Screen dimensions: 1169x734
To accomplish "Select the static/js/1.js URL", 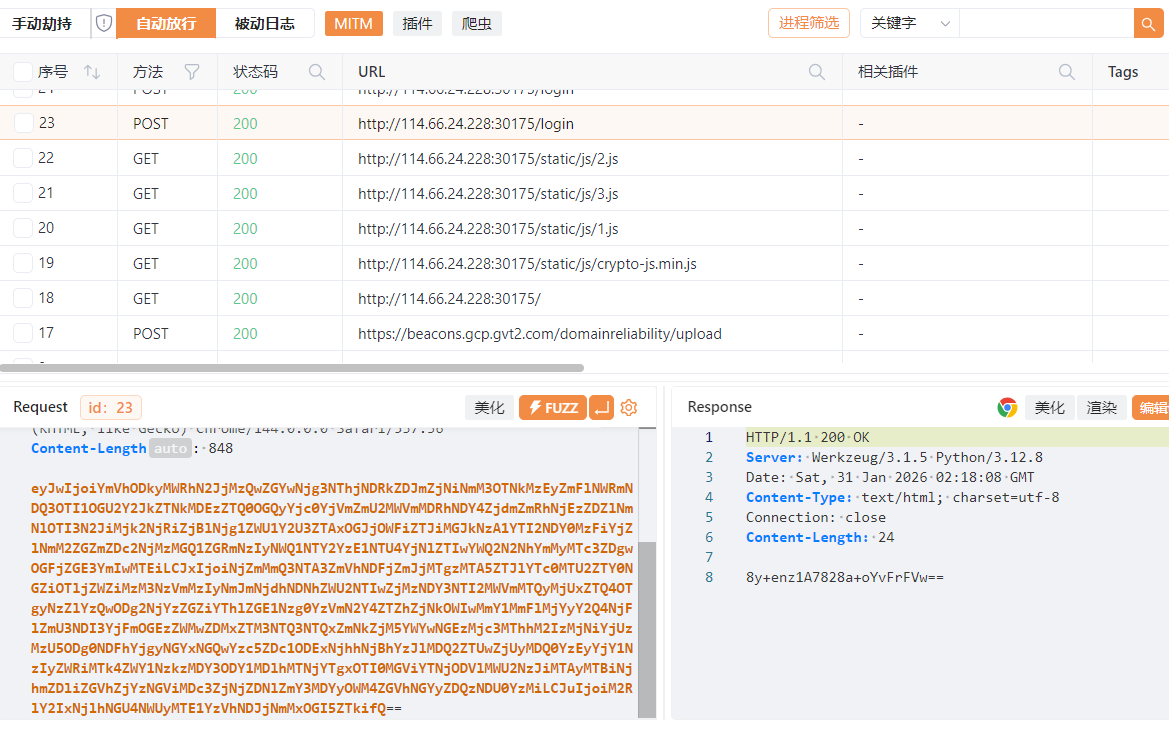I will point(488,229).
